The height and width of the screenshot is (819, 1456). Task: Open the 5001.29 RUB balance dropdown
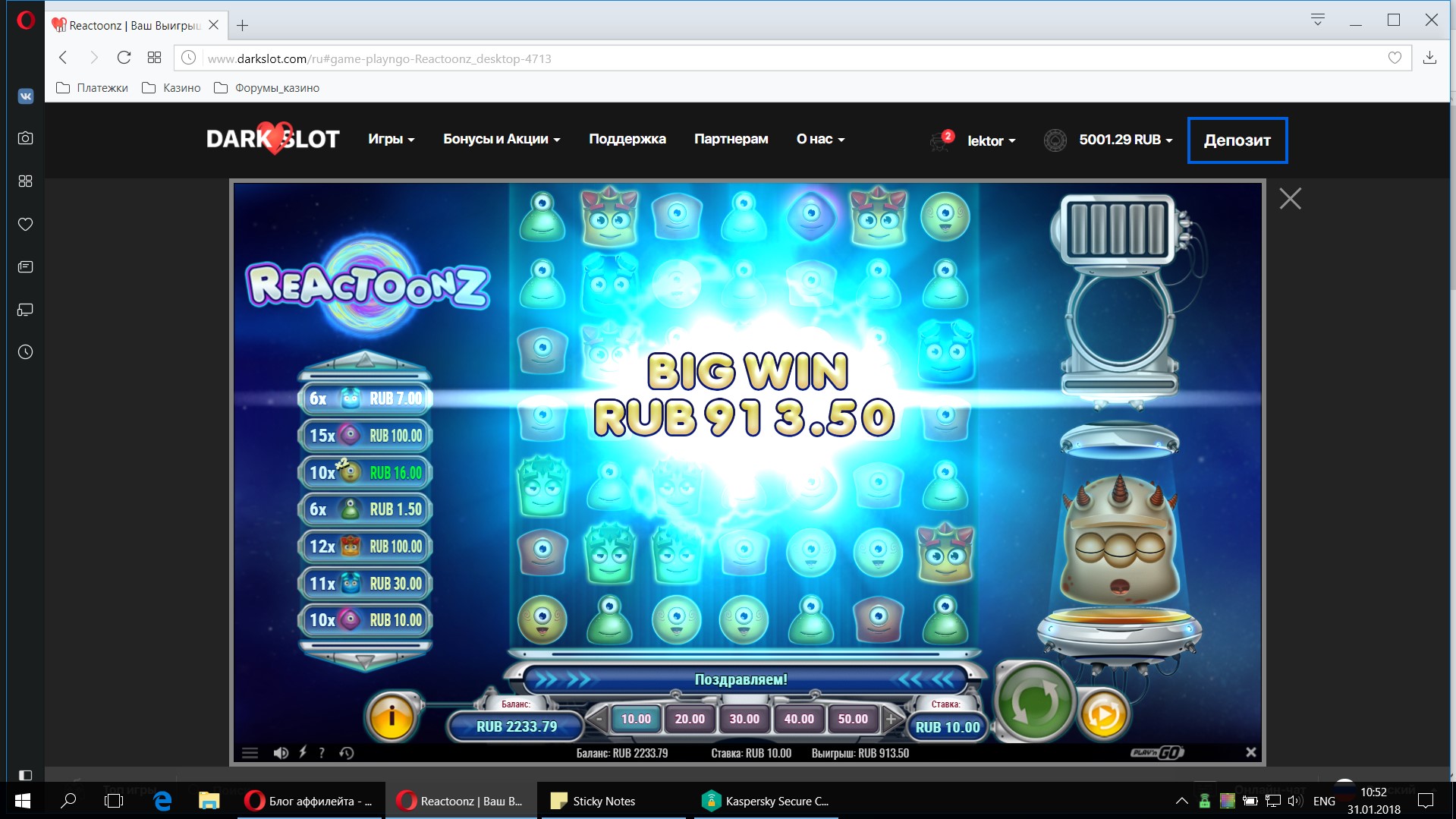[x=1126, y=140]
